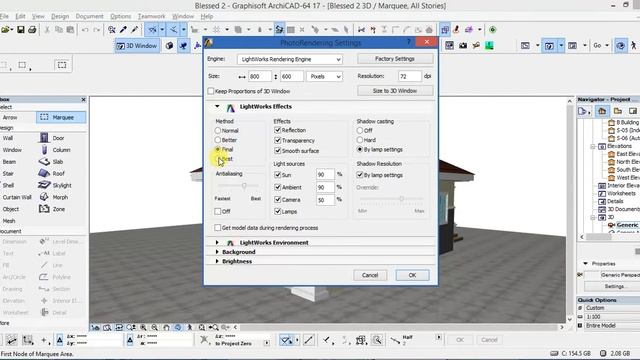Open the Design menu
The image size is (640, 360).
(60, 16)
